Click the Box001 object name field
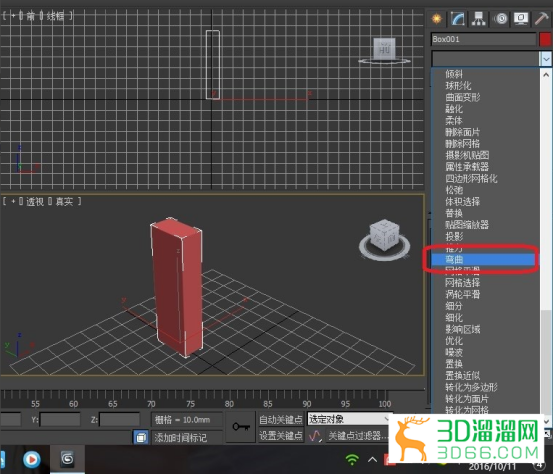 point(483,39)
